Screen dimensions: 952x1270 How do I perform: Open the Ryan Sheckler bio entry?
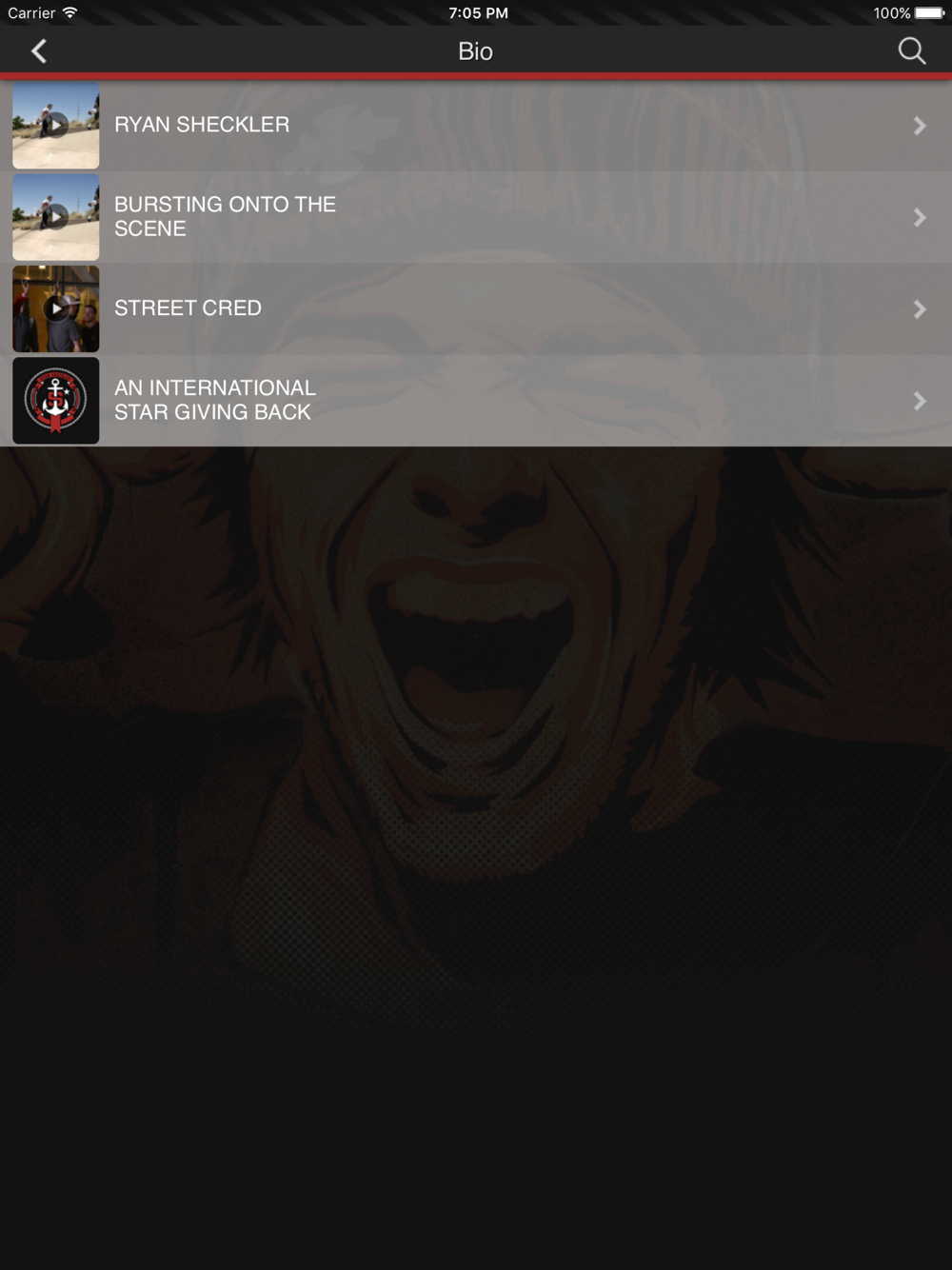point(476,126)
